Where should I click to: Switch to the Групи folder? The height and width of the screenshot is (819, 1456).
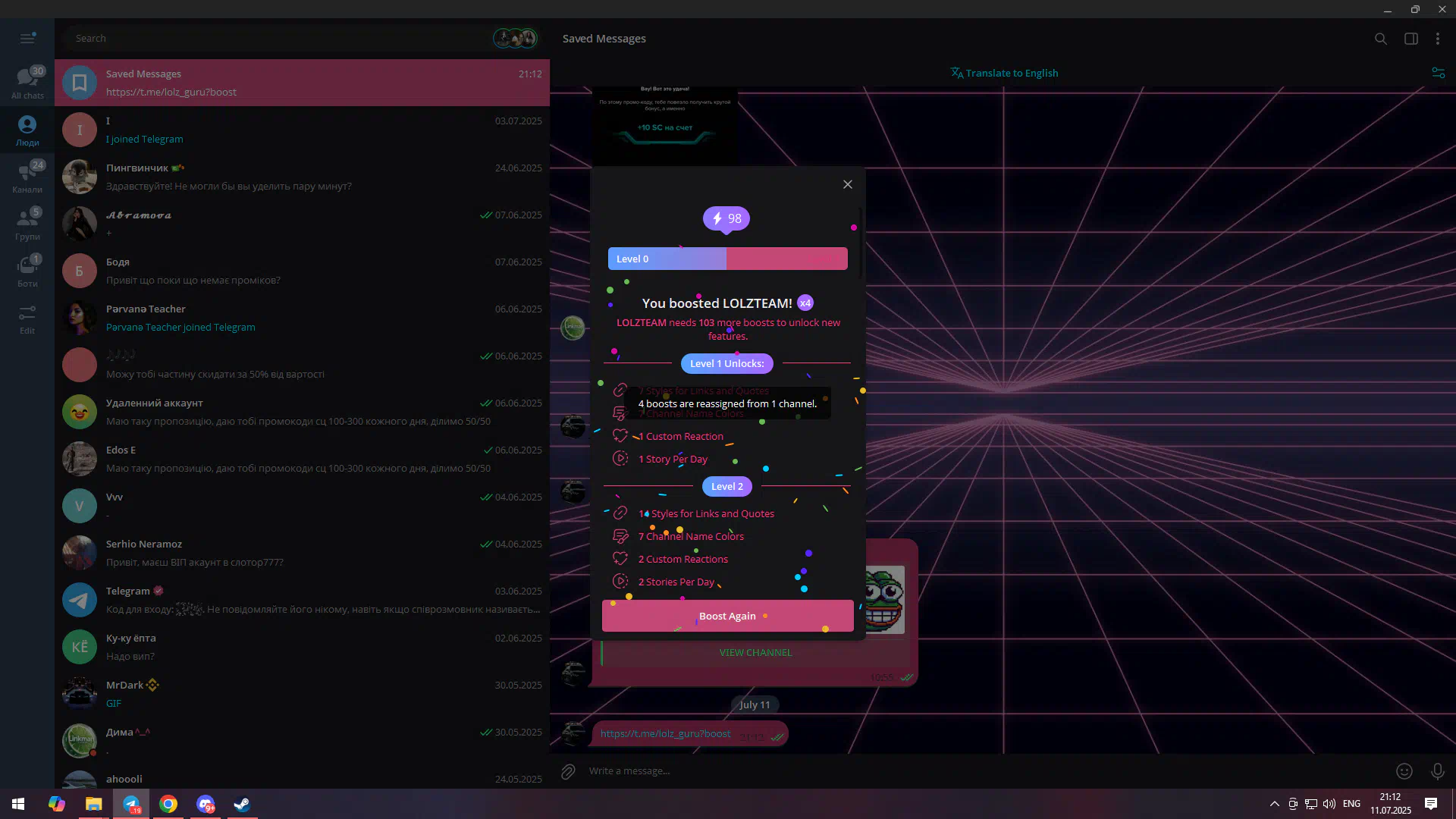(27, 224)
